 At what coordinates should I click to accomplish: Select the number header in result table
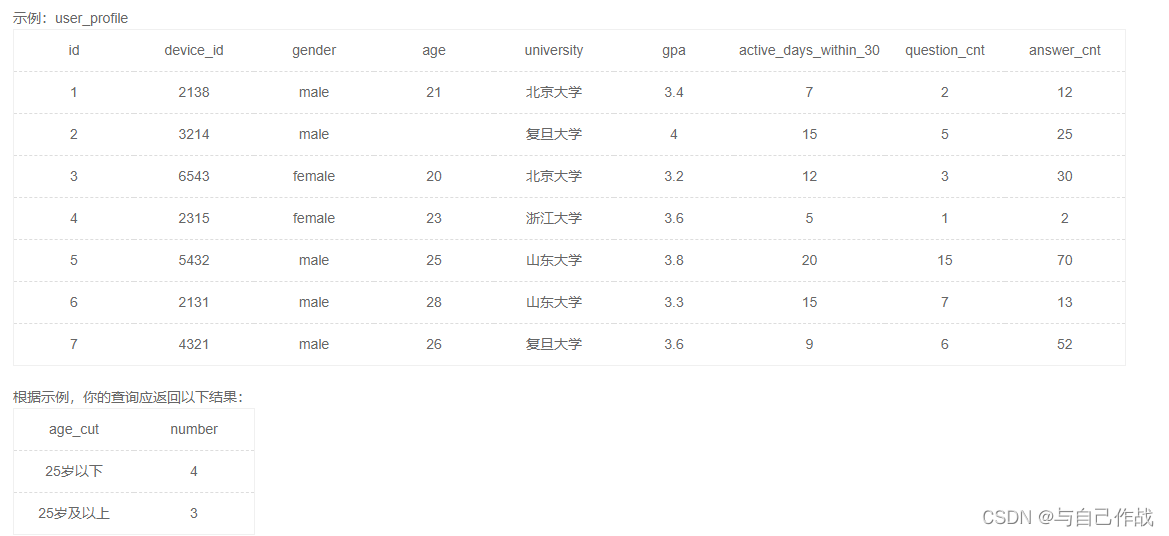point(194,429)
